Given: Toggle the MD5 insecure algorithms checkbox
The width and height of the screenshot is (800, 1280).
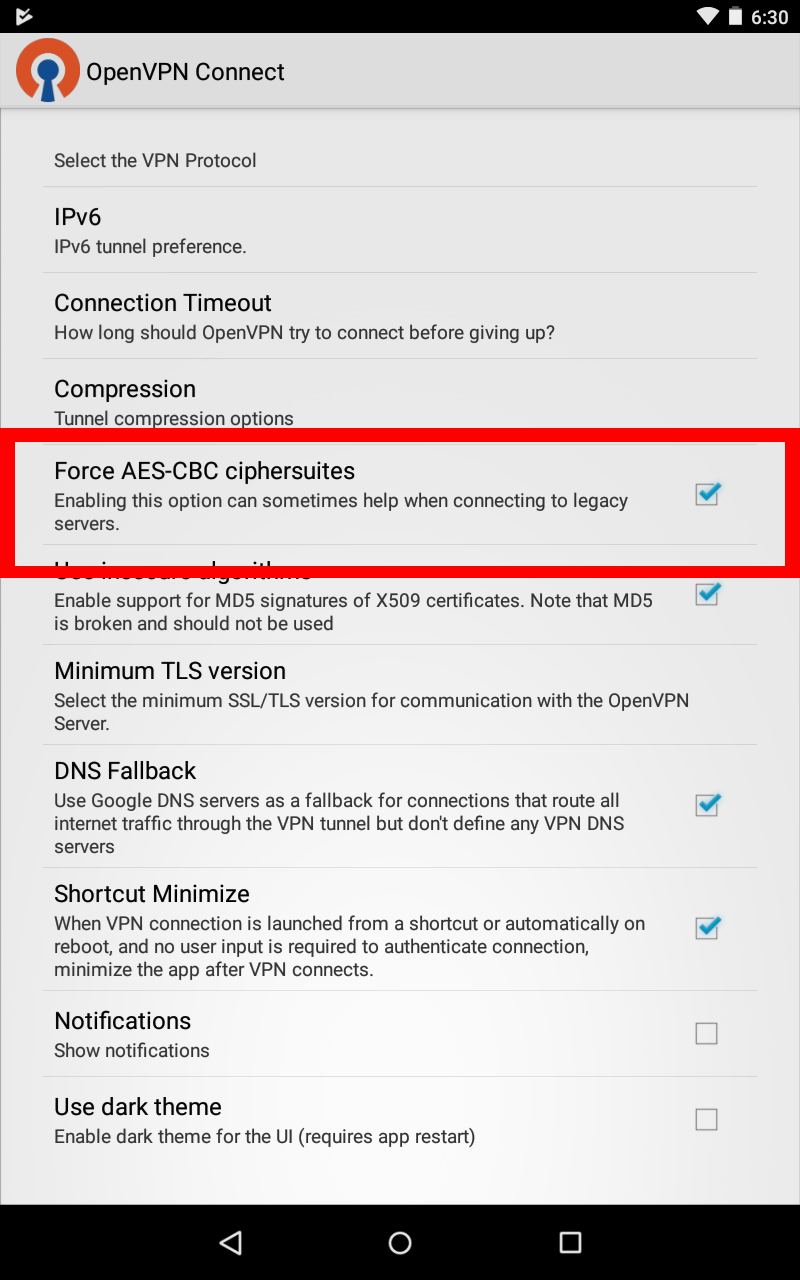Looking at the screenshot, I should tap(708, 594).
